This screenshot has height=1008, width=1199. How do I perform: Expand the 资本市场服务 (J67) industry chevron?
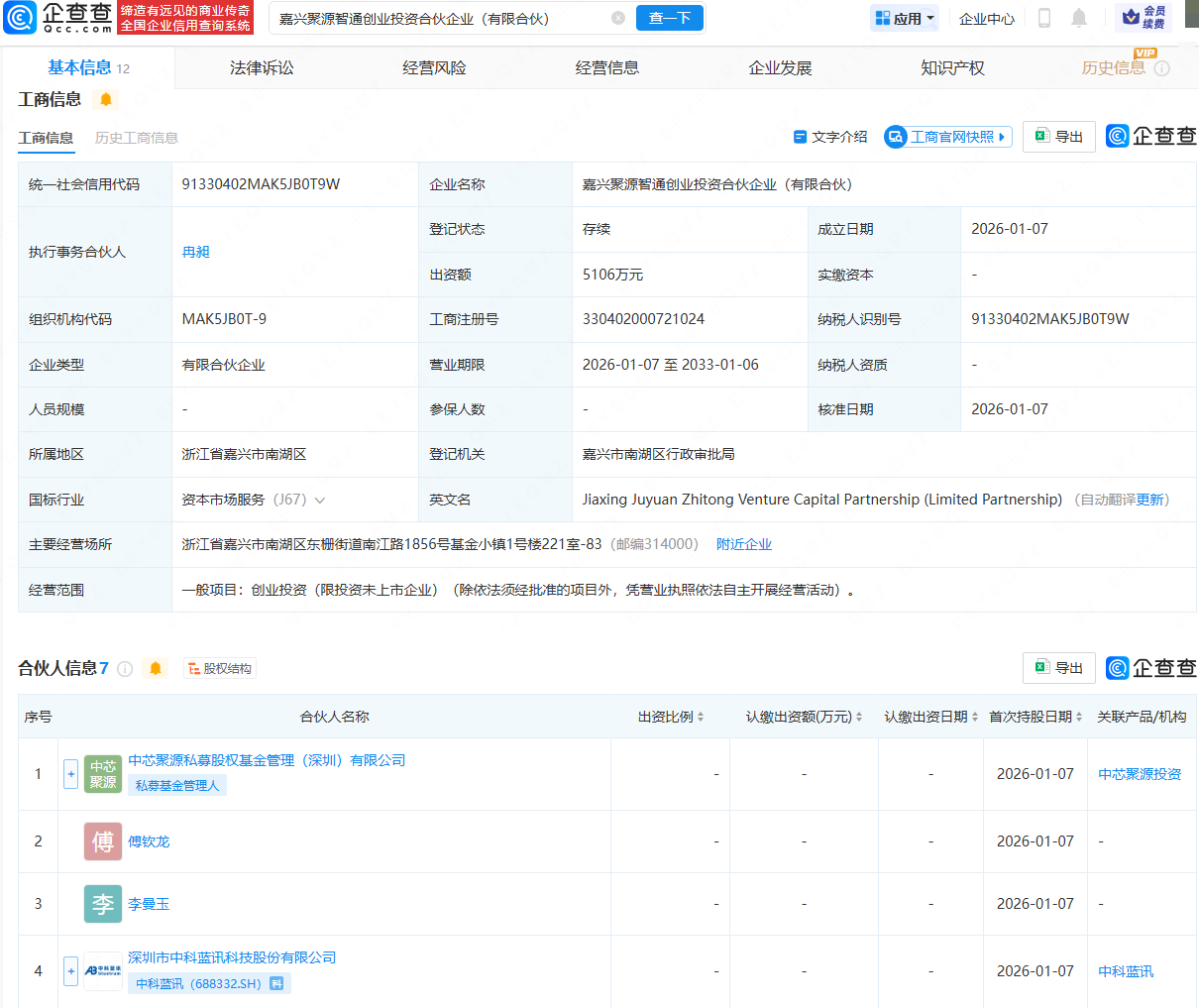tap(319, 500)
